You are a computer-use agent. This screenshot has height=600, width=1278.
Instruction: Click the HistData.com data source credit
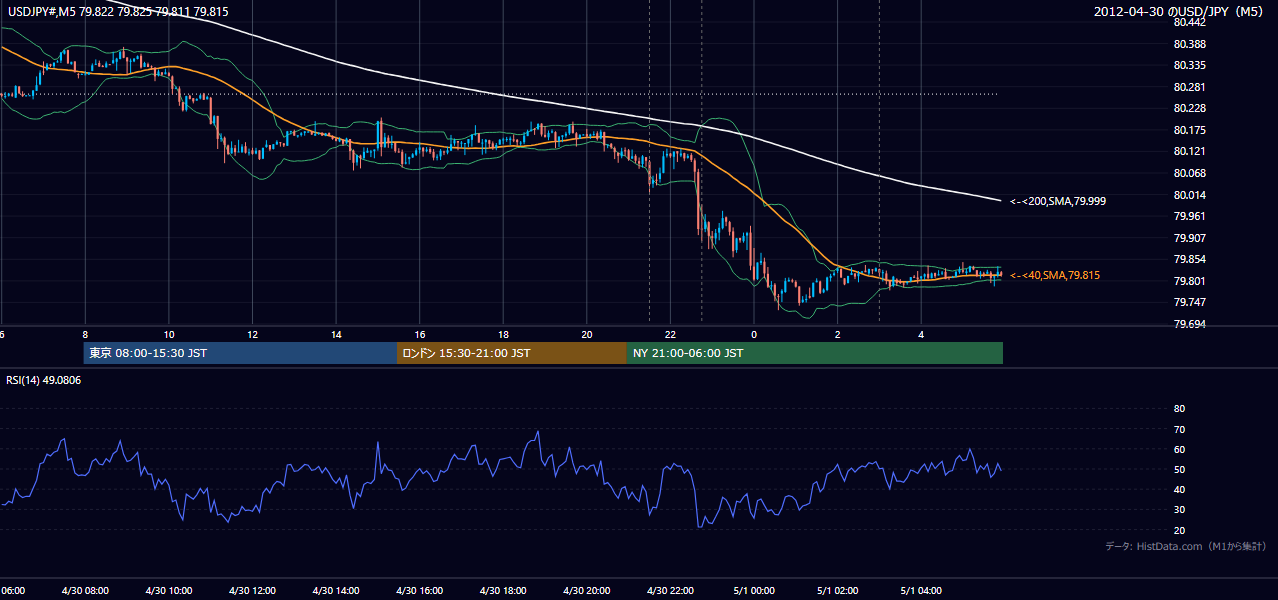tap(1186, 546)
